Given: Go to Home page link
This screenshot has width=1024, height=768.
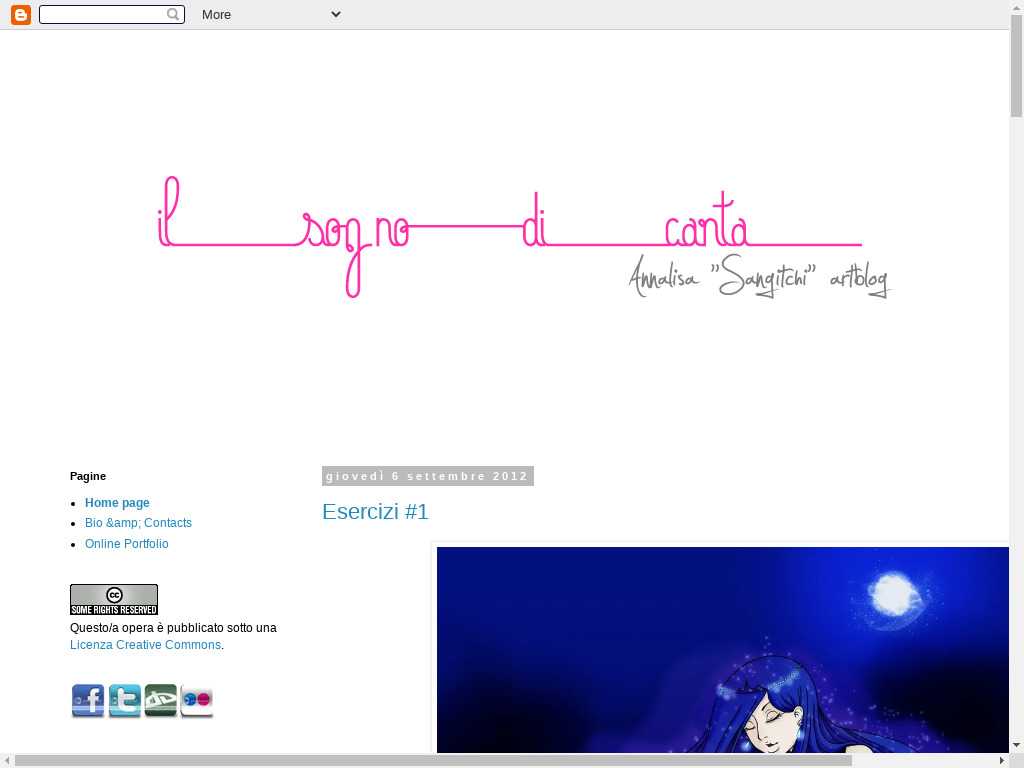Looking at the screenshot, I should (117, 503).
